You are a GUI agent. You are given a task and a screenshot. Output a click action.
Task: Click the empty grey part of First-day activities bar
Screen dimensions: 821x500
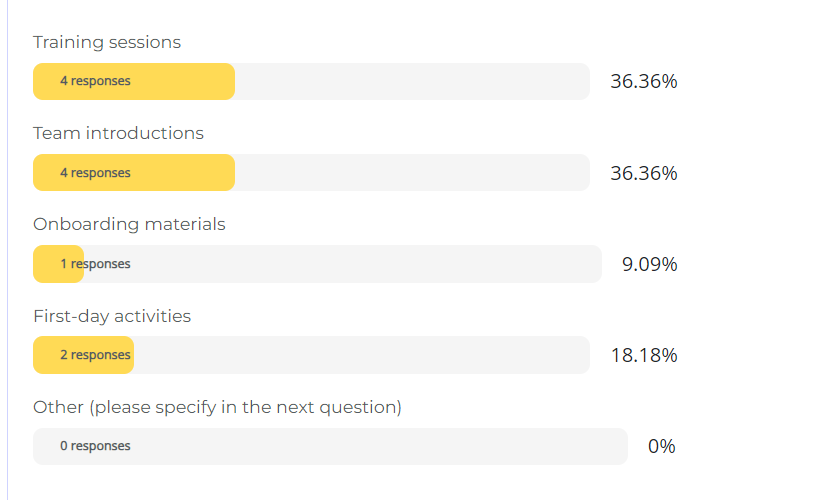[360, 355]
